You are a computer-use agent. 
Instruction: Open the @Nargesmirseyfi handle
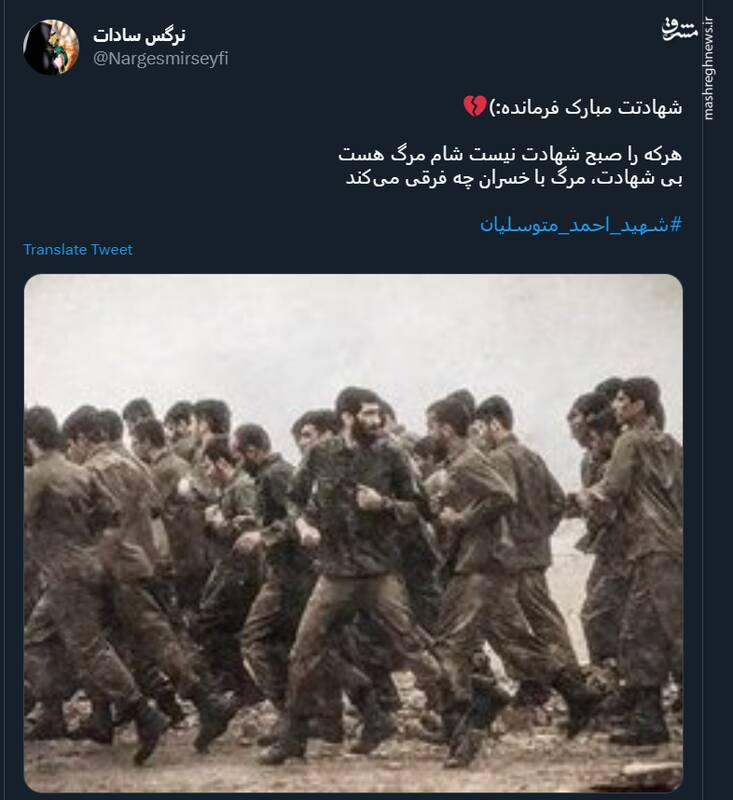(161, 59)
